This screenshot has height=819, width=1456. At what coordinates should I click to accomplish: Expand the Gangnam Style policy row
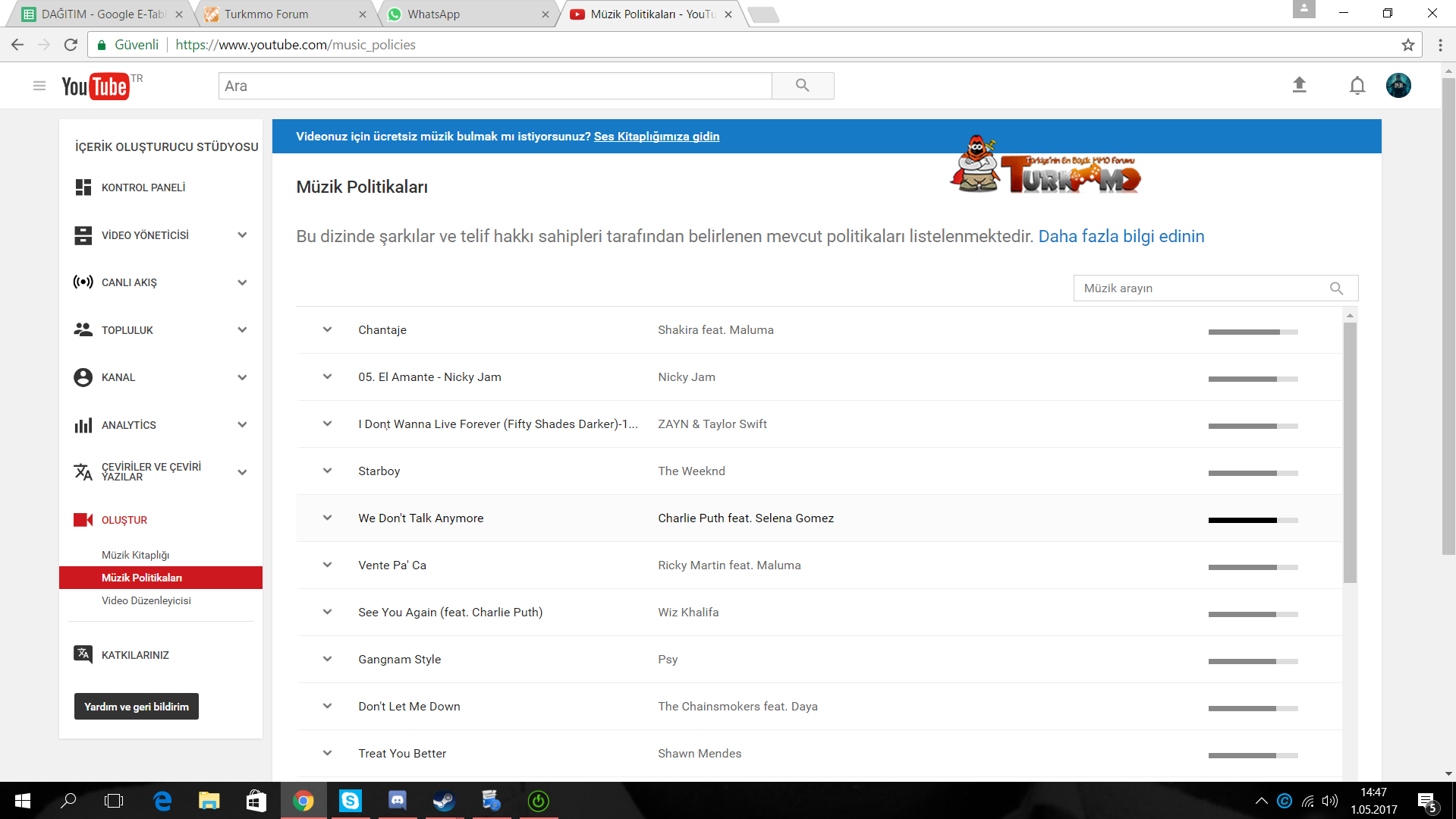327,659
